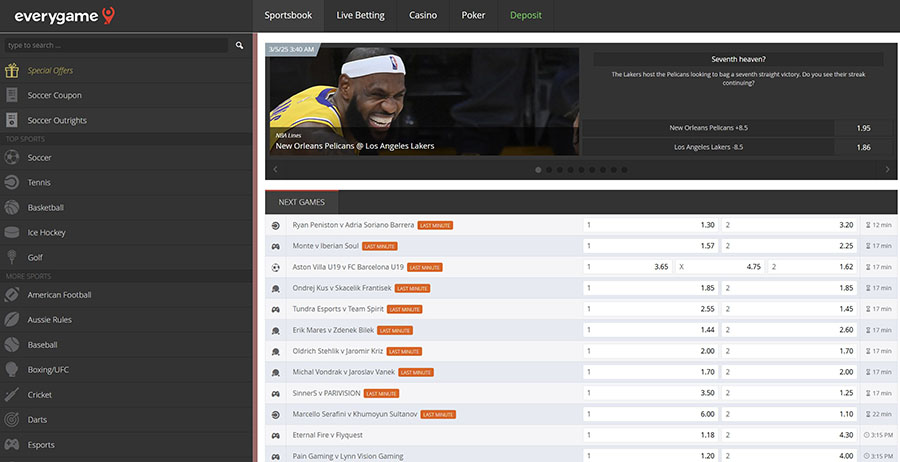Open Special Offers link in sidebar

pos(51,71)
